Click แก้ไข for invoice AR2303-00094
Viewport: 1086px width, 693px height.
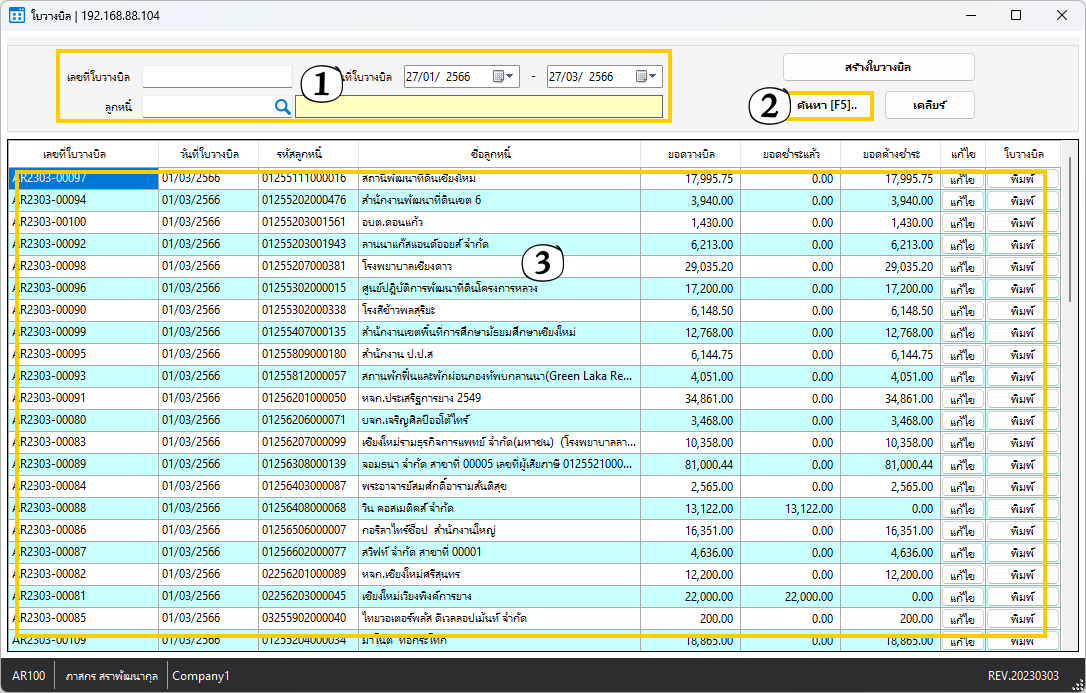pos(963,201)
